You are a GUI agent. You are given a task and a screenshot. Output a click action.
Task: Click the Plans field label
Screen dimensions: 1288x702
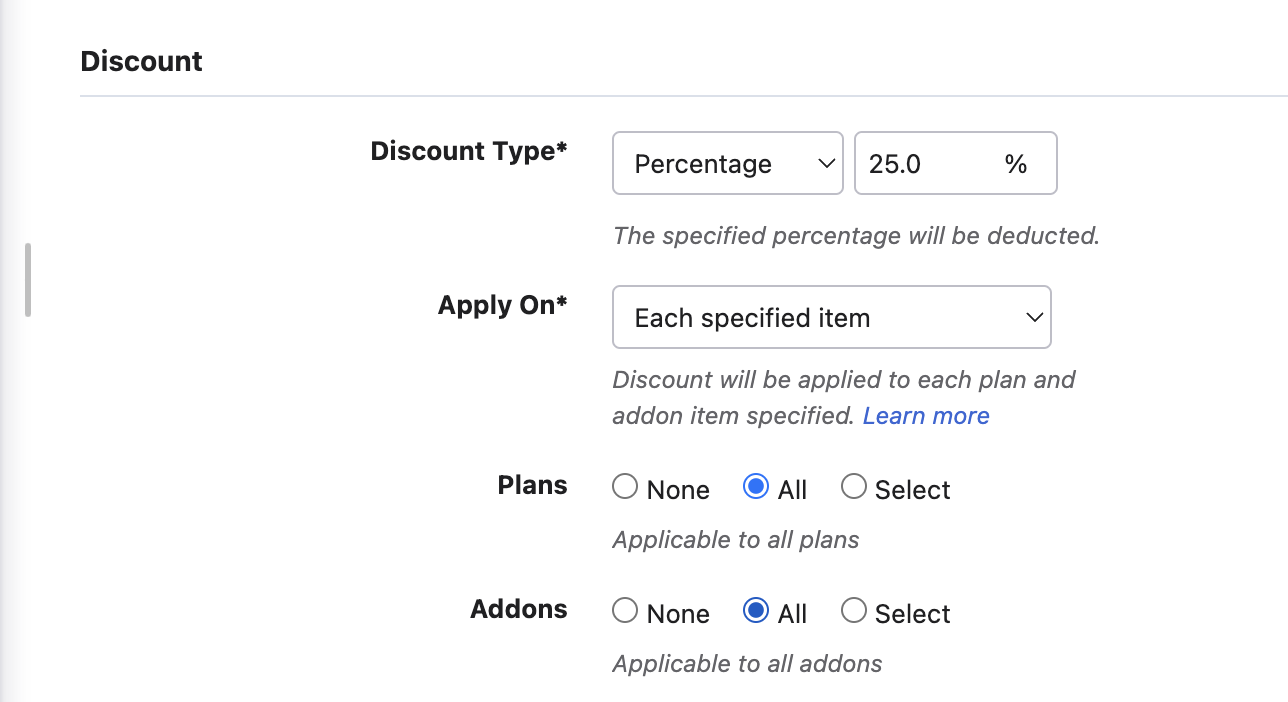[532, 485]
